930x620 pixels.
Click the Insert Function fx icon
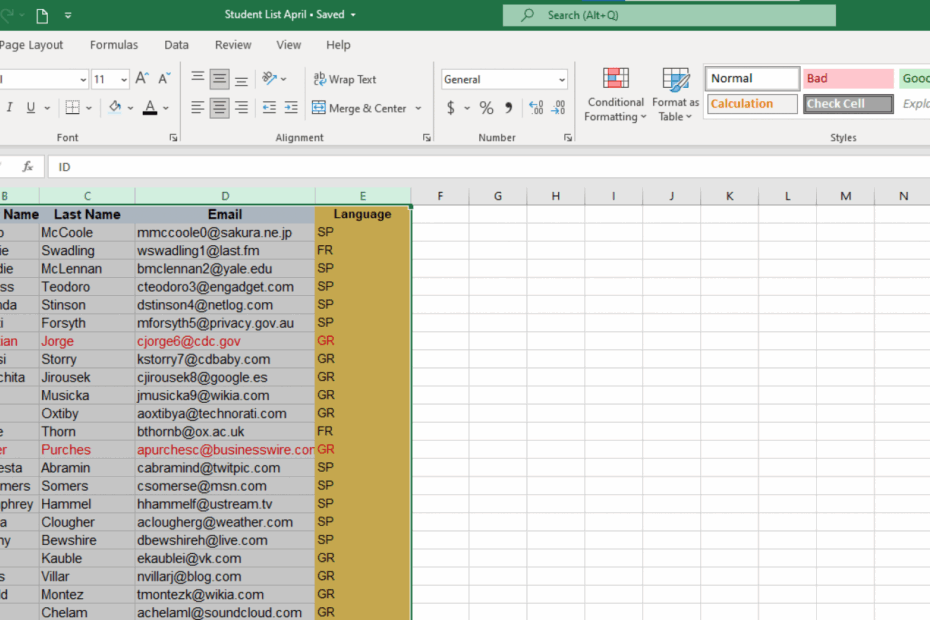(x=28, y=167)
